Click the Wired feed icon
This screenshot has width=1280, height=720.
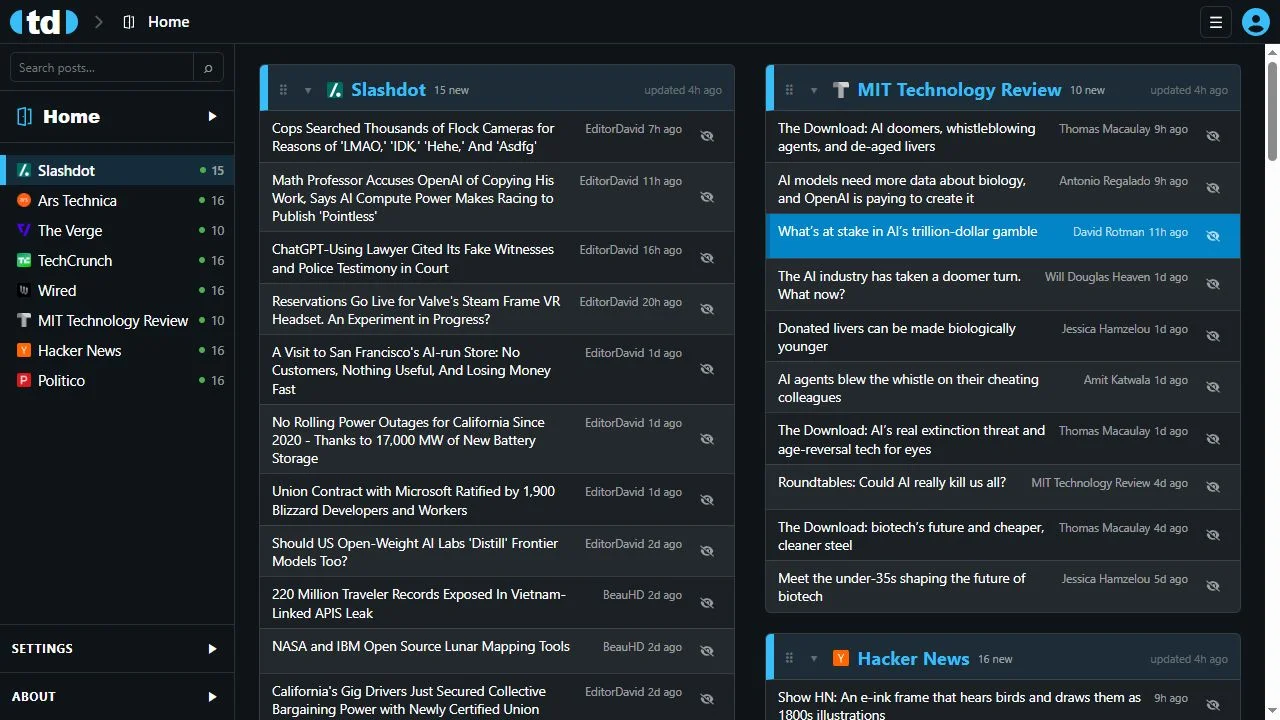24,291
